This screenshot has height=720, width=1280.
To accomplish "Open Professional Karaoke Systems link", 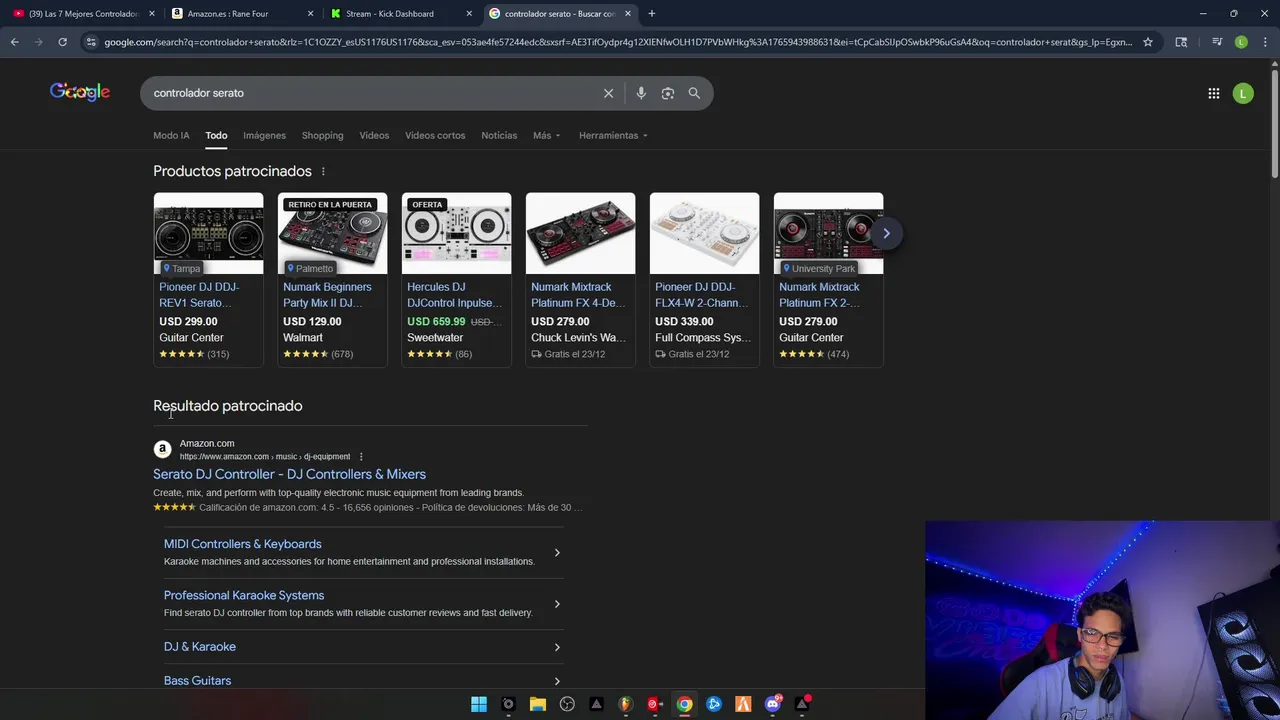I will 244,595.
